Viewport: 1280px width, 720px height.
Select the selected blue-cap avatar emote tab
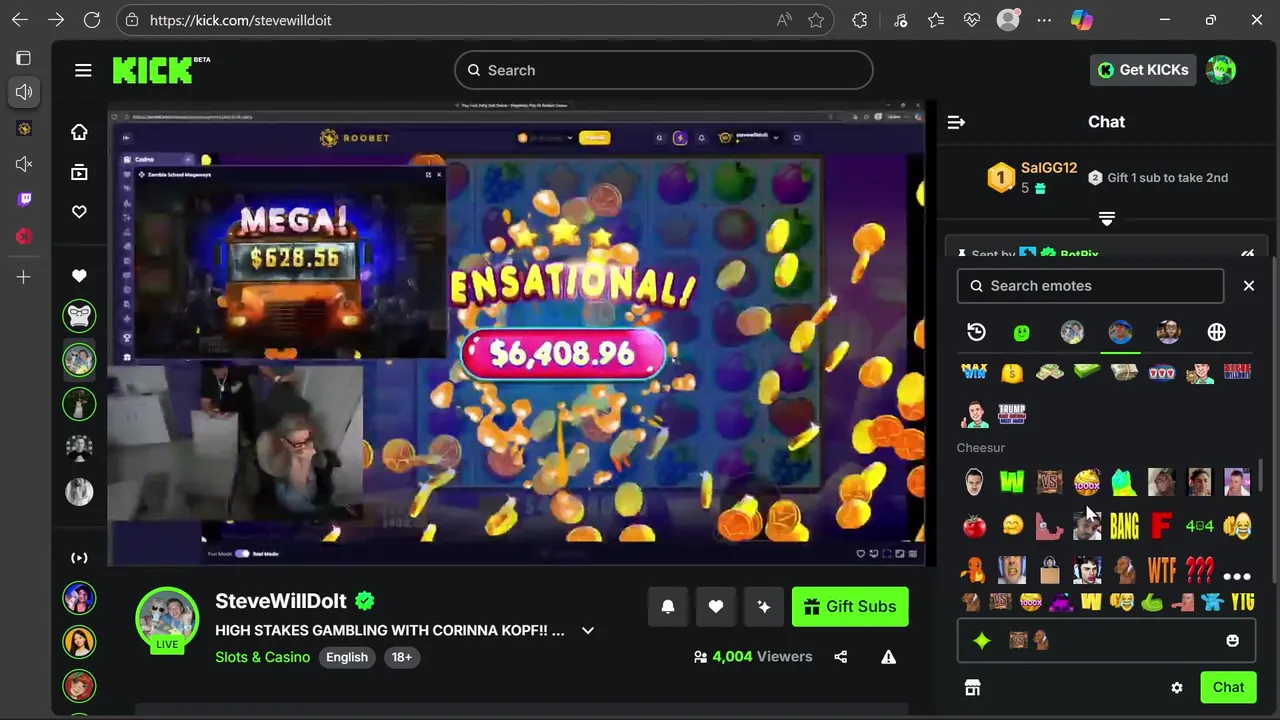[x=1120, y=332]
